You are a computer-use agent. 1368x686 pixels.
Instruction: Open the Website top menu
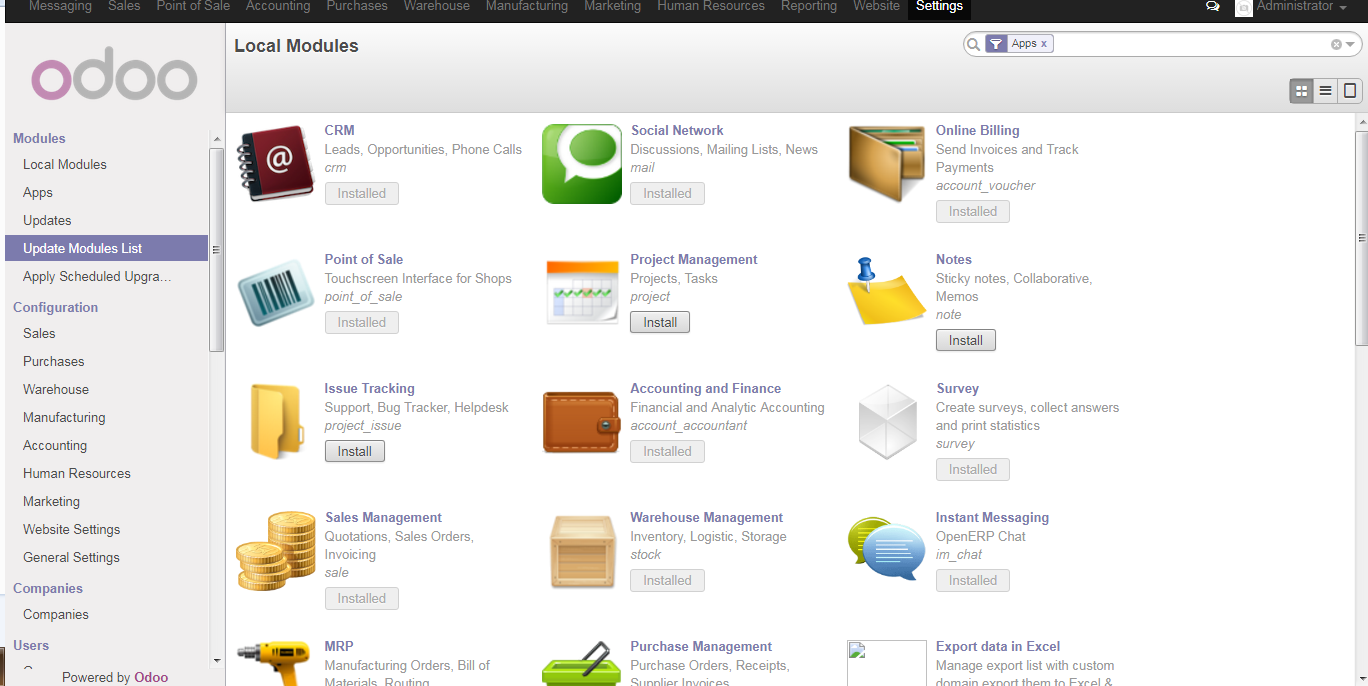pos(877,6)
